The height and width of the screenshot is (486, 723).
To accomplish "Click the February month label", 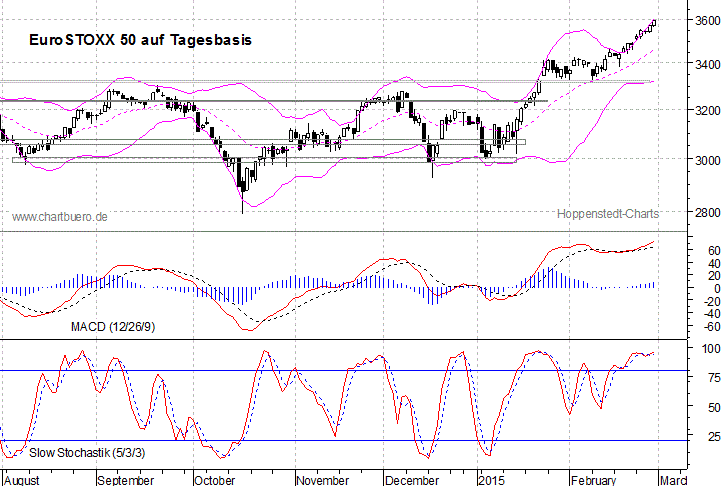I will 593,480.
